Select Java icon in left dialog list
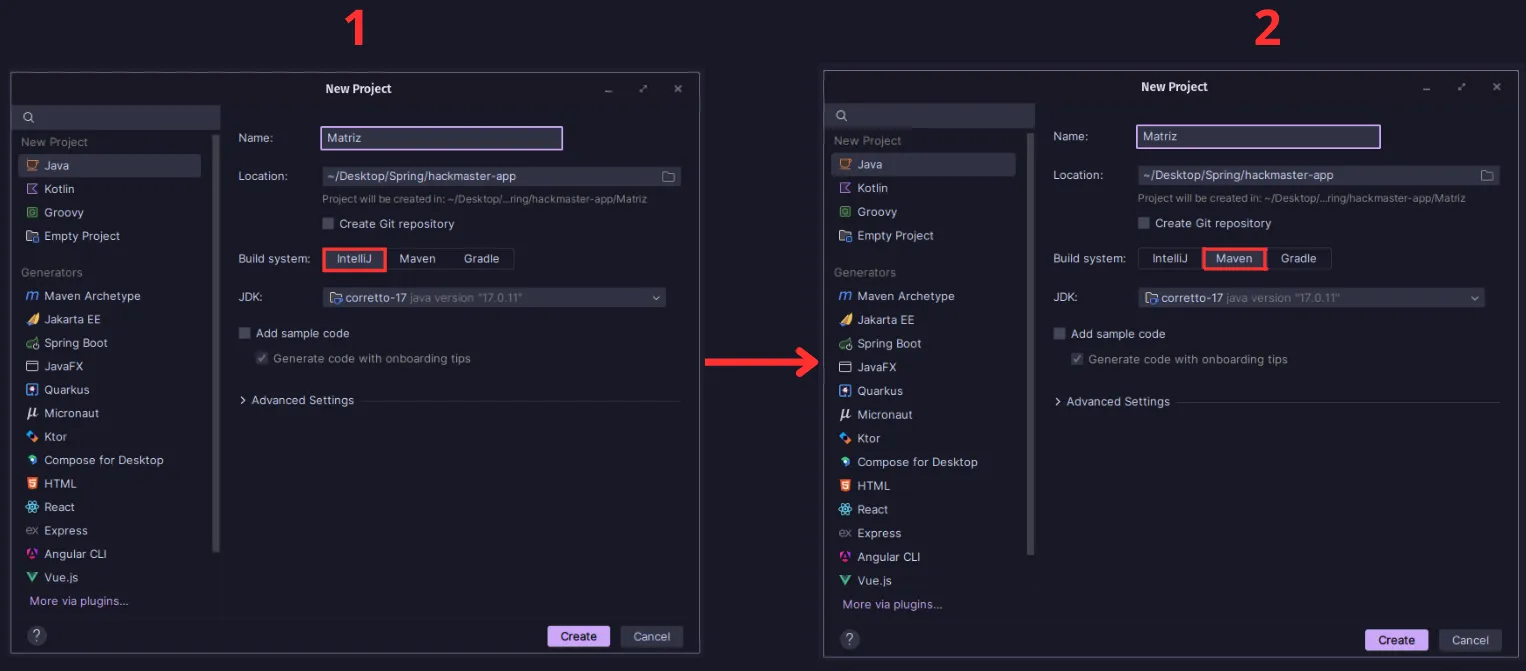Image resolution: width=1526 pixels, height=671 pixels. pos(32,166)
